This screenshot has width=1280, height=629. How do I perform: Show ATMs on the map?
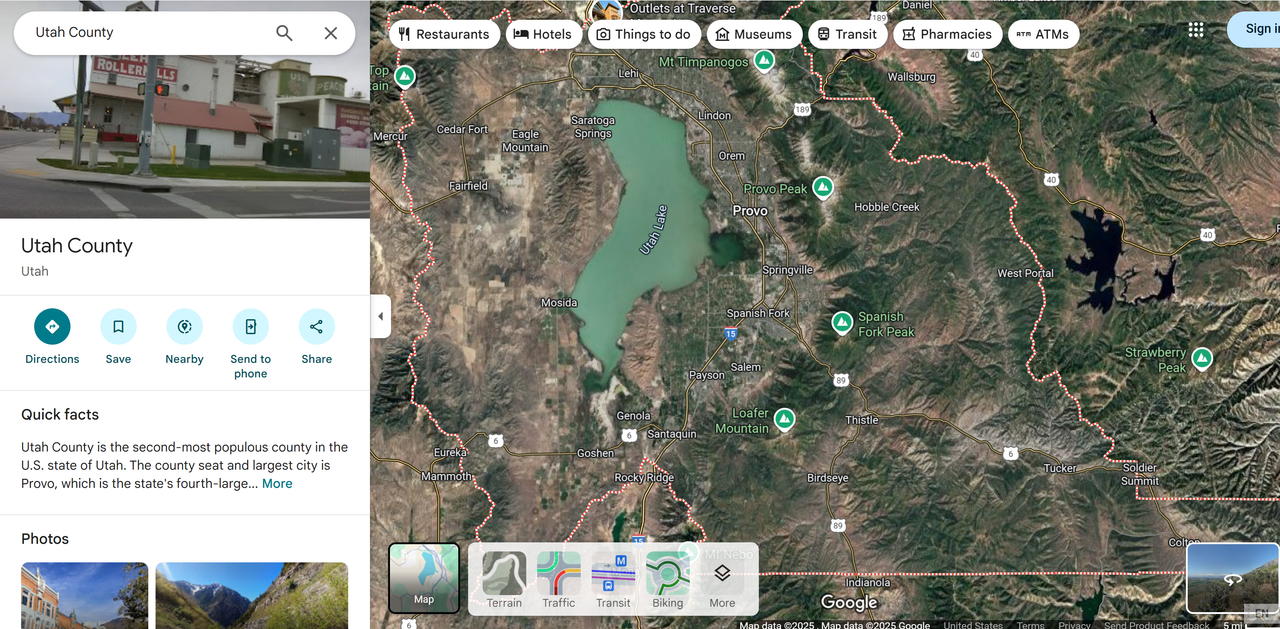click(1043, 34)
